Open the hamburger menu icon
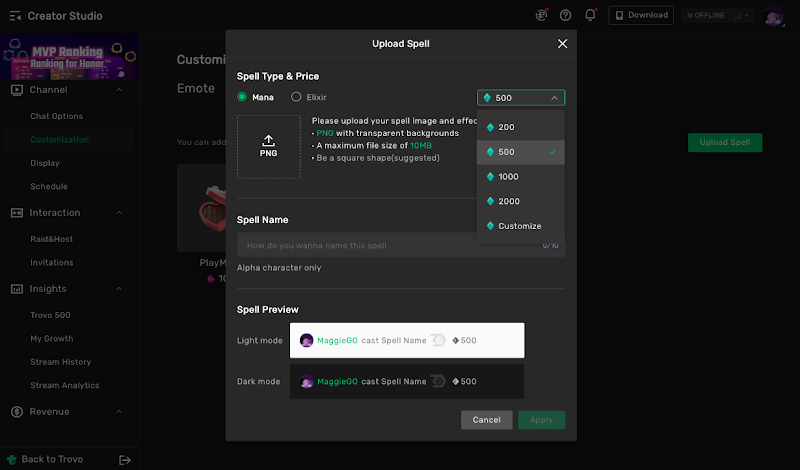This screenshot has height=470, width=800. point(17,16)
